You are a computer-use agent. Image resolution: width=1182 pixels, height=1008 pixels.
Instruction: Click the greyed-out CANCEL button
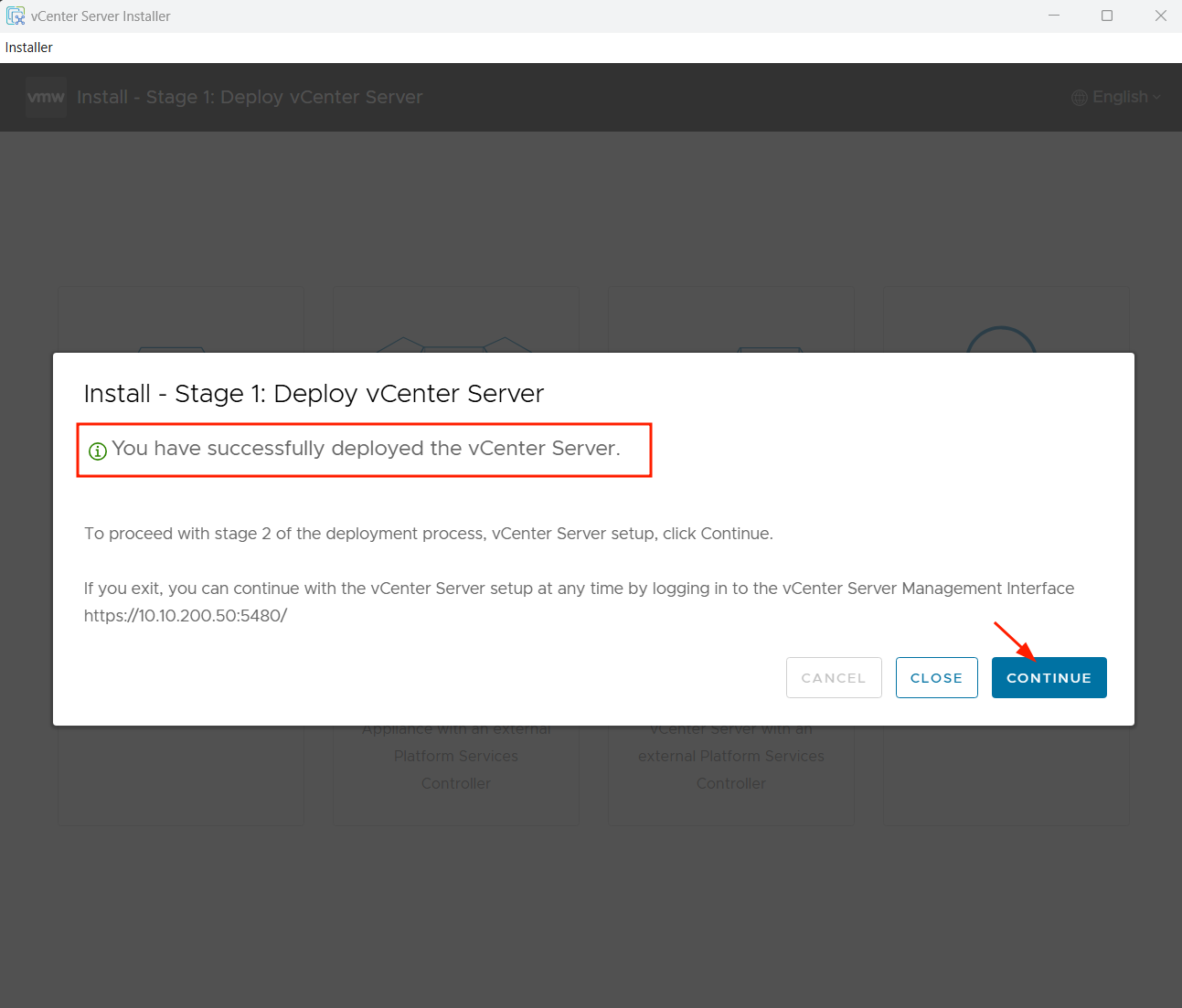coord(834,677)
